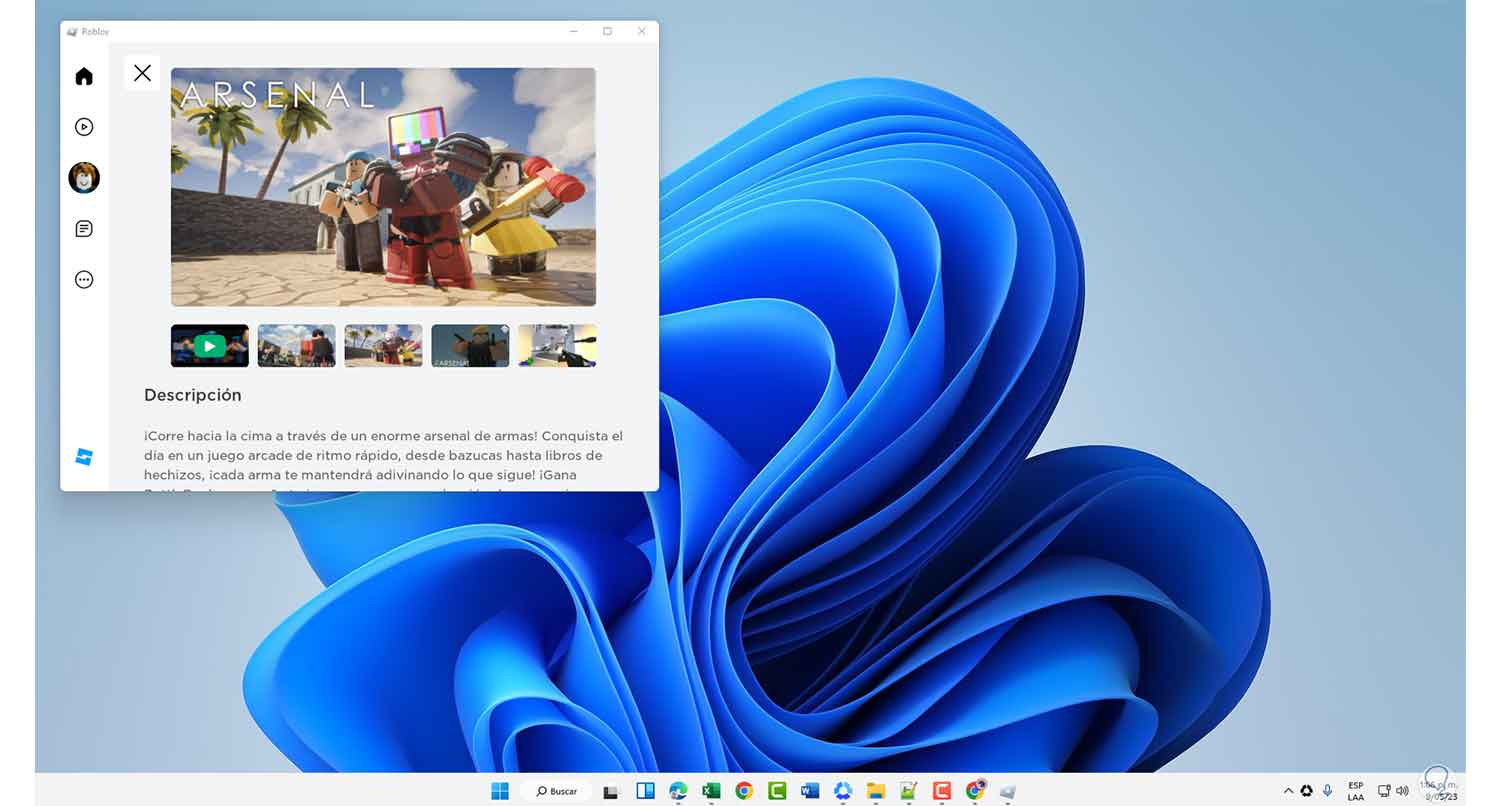Expand hidden system tray icons chevron
Screen dimensions: 1500x806
coord(1288,791)
